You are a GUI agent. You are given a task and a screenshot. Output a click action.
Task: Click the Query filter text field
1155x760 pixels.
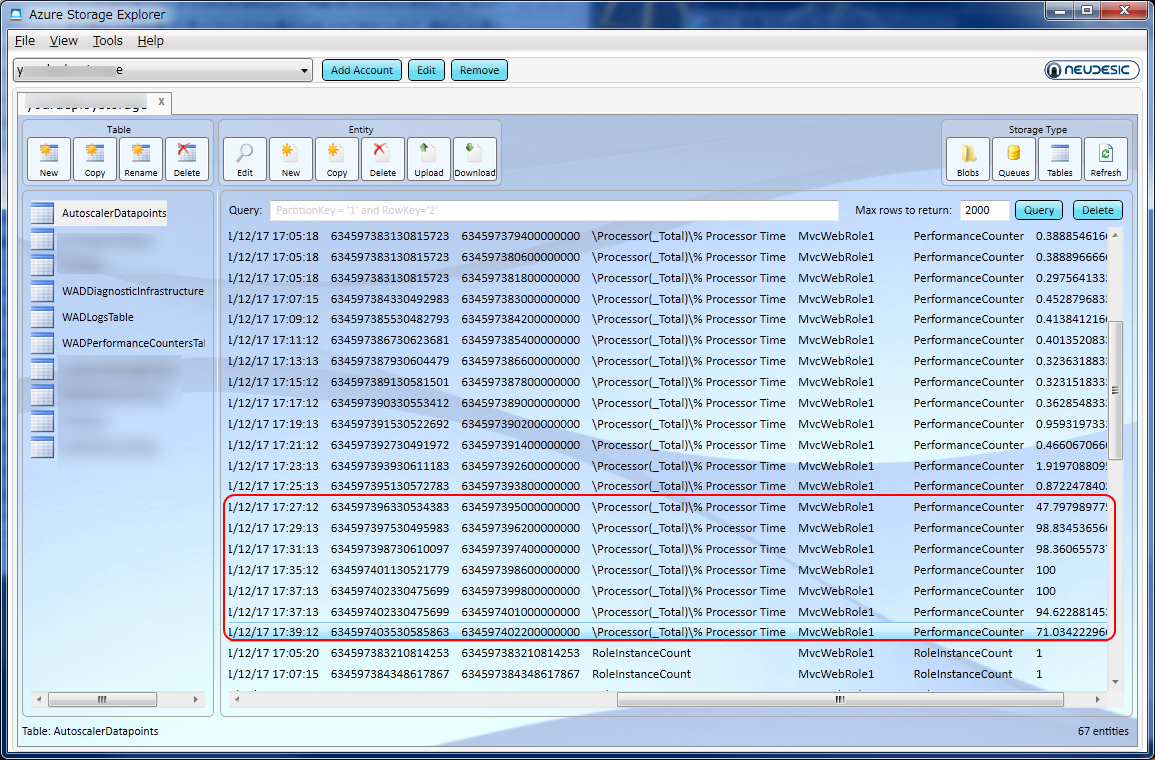coord(553,211)
